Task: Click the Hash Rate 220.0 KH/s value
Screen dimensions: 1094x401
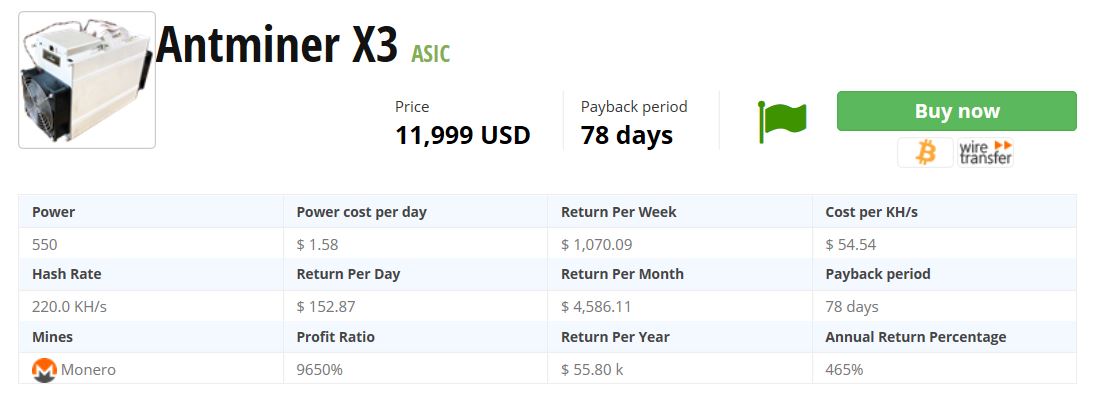Action: coord(69,307)
